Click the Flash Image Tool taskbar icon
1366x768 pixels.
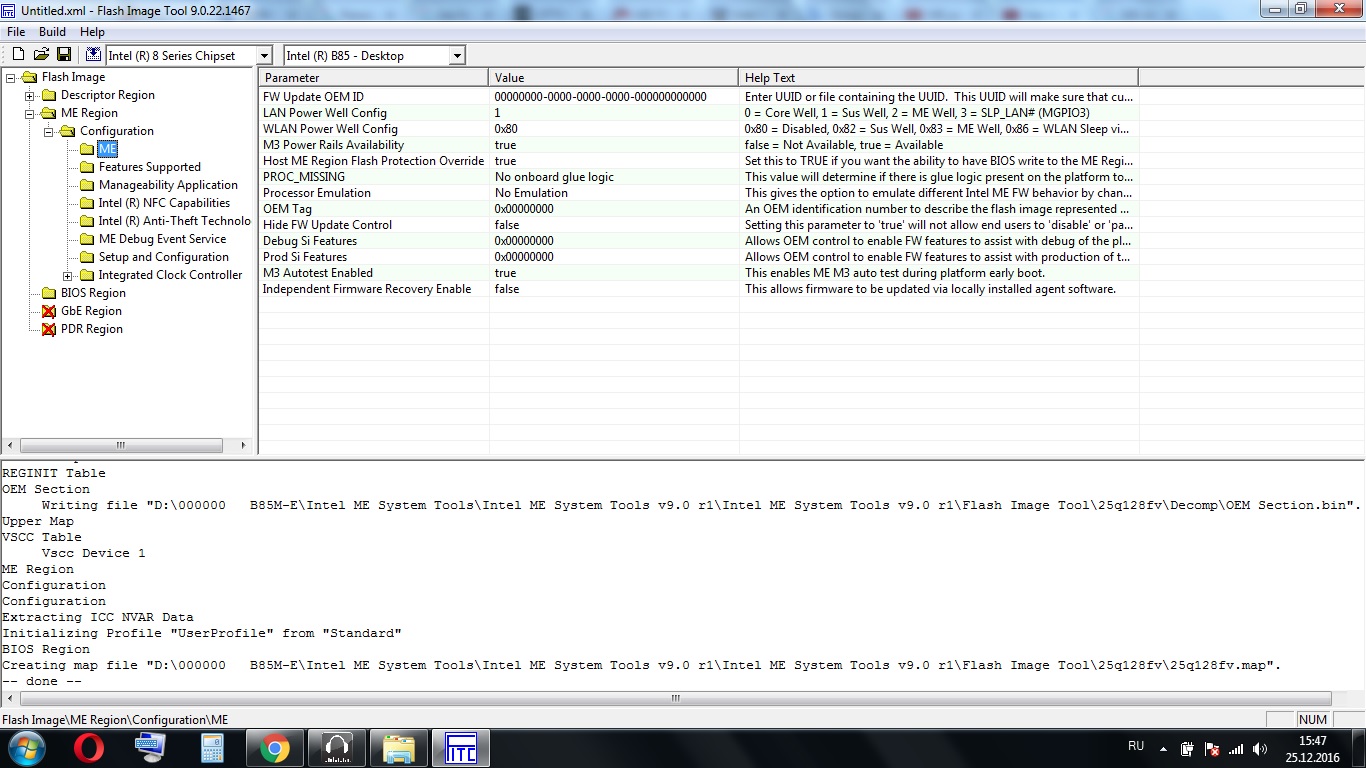(x=461, y=748)
